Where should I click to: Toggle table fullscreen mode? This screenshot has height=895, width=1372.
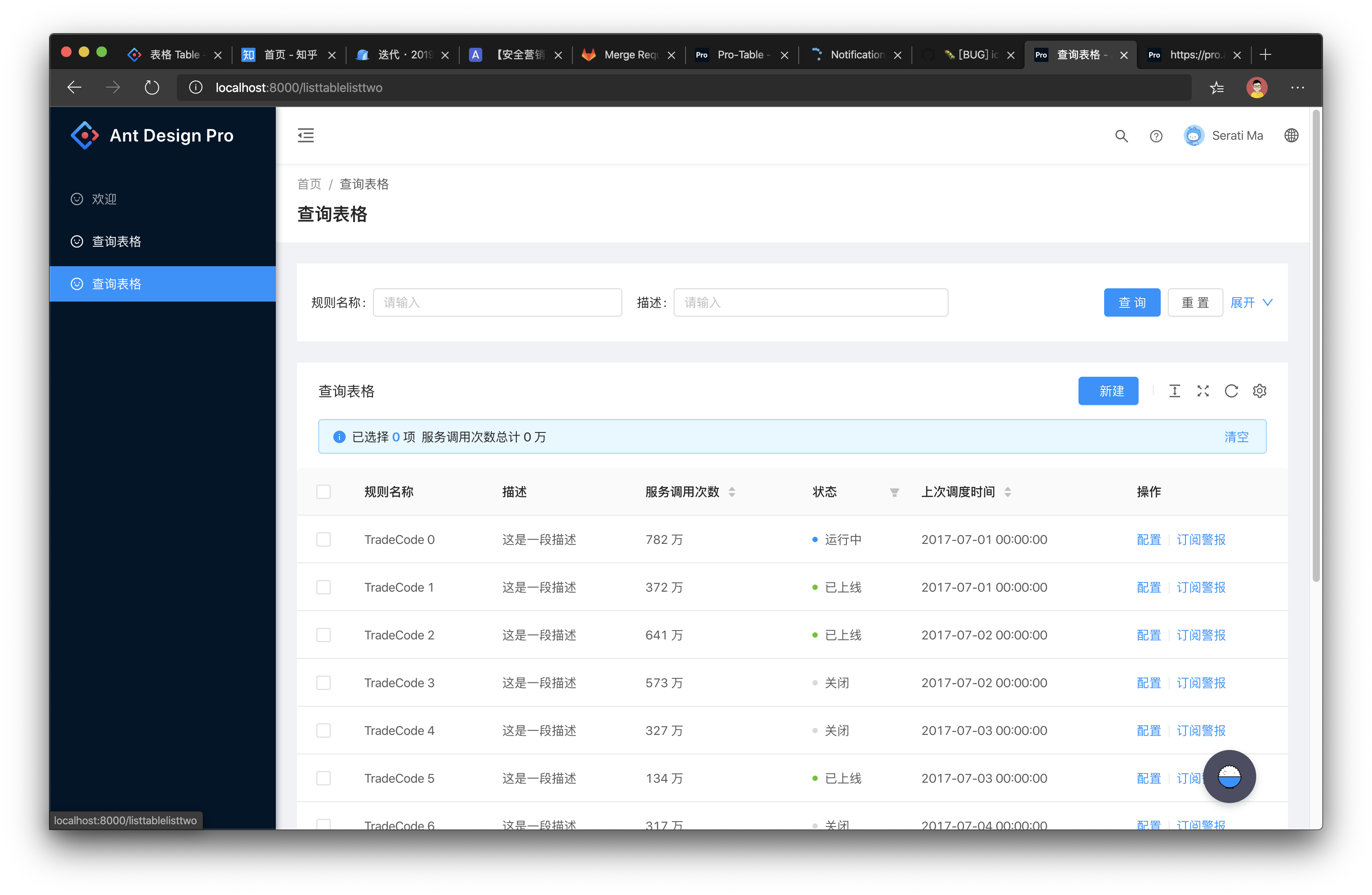pyautogui.click(x=1203, y=391)
